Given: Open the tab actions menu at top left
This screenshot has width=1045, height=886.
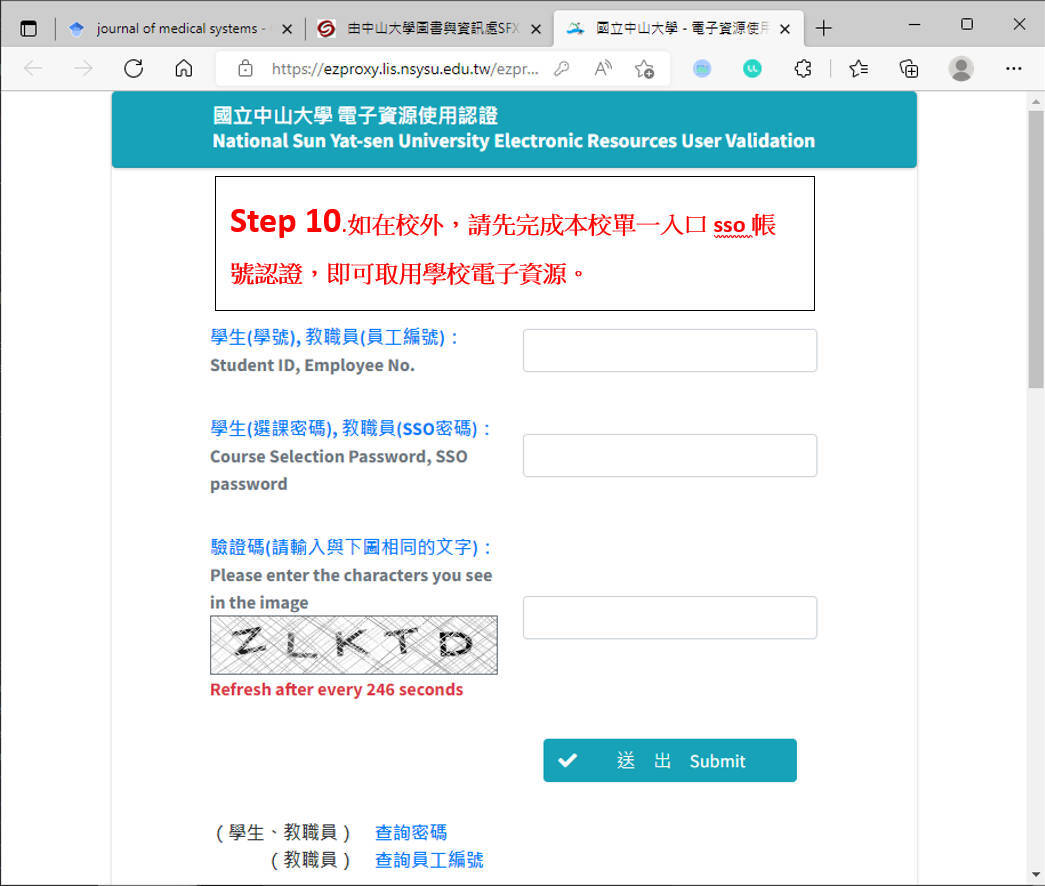Looking at the screenshot, I should (x=29, y=28).
